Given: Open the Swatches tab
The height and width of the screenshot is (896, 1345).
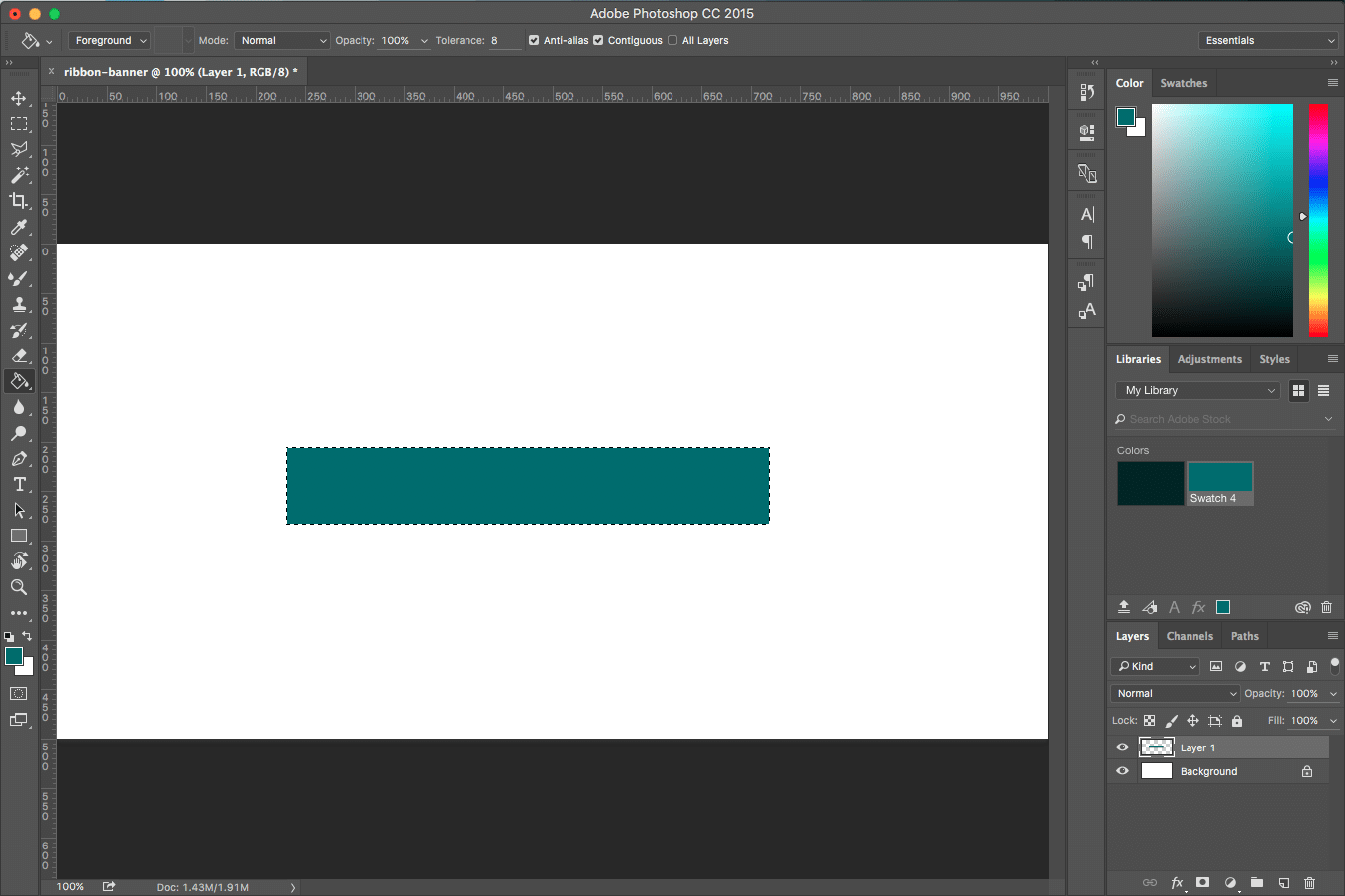Looking at the screenshot, I should point(1184,83).
